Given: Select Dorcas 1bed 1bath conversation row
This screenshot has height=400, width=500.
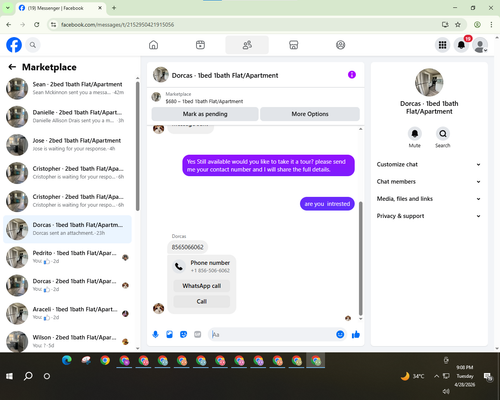Looking at the screenshot, I should coord(67,229).
